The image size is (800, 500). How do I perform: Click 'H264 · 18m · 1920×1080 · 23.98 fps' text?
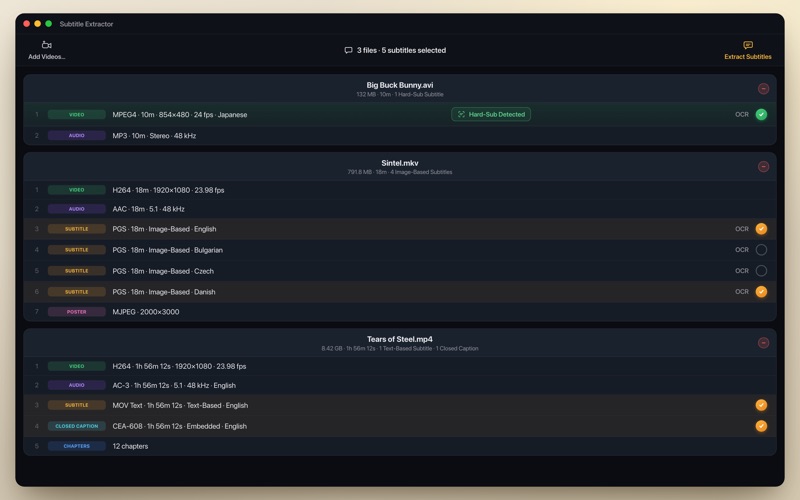point(168,190)
